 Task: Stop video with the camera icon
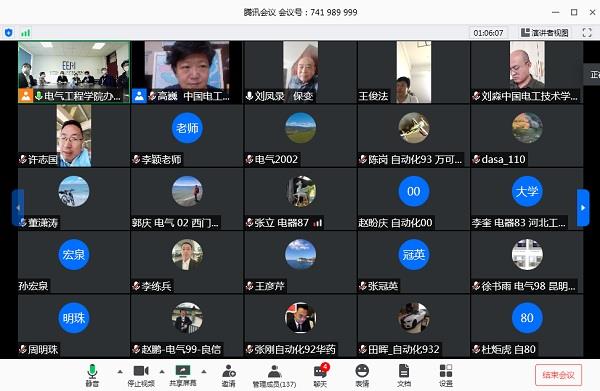[141, 375]
